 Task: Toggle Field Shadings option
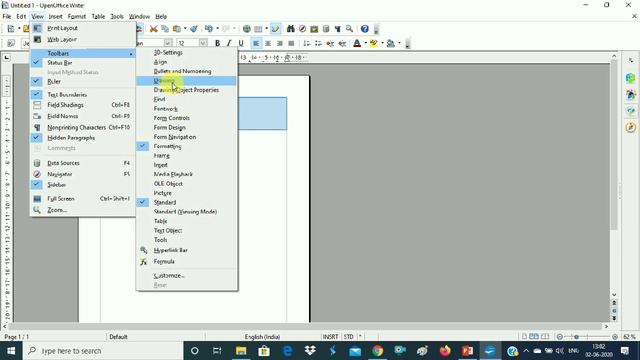82,105
